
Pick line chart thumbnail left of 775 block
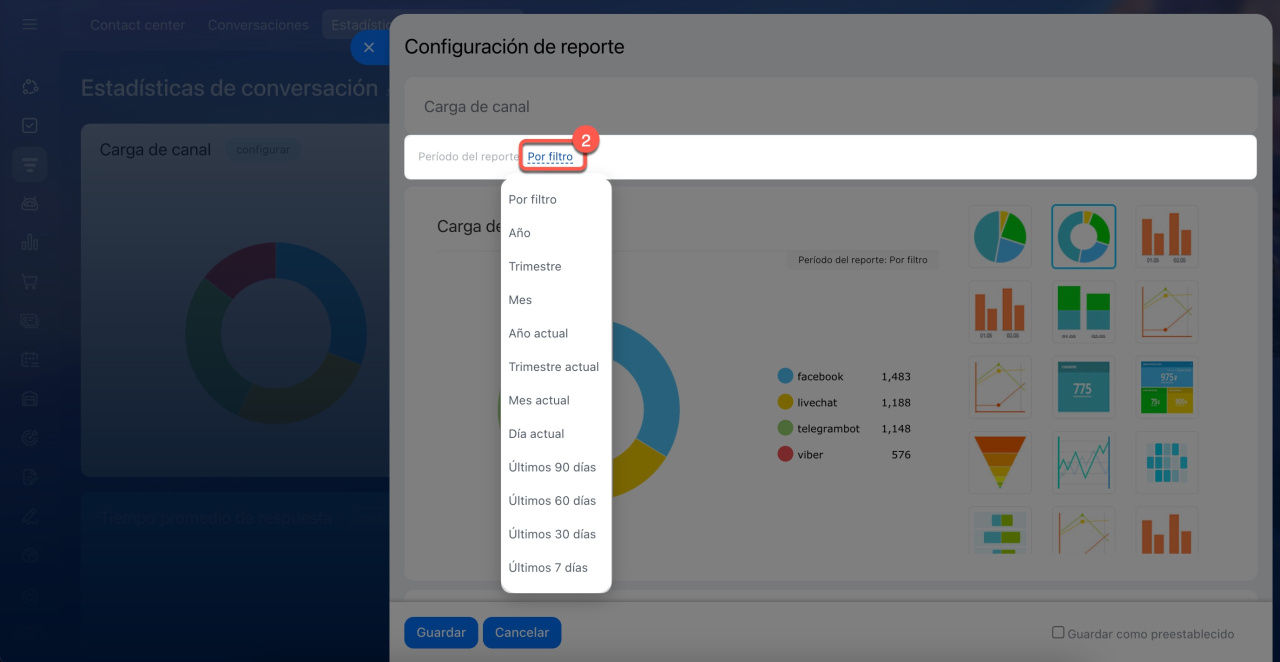coord(1000,387)
